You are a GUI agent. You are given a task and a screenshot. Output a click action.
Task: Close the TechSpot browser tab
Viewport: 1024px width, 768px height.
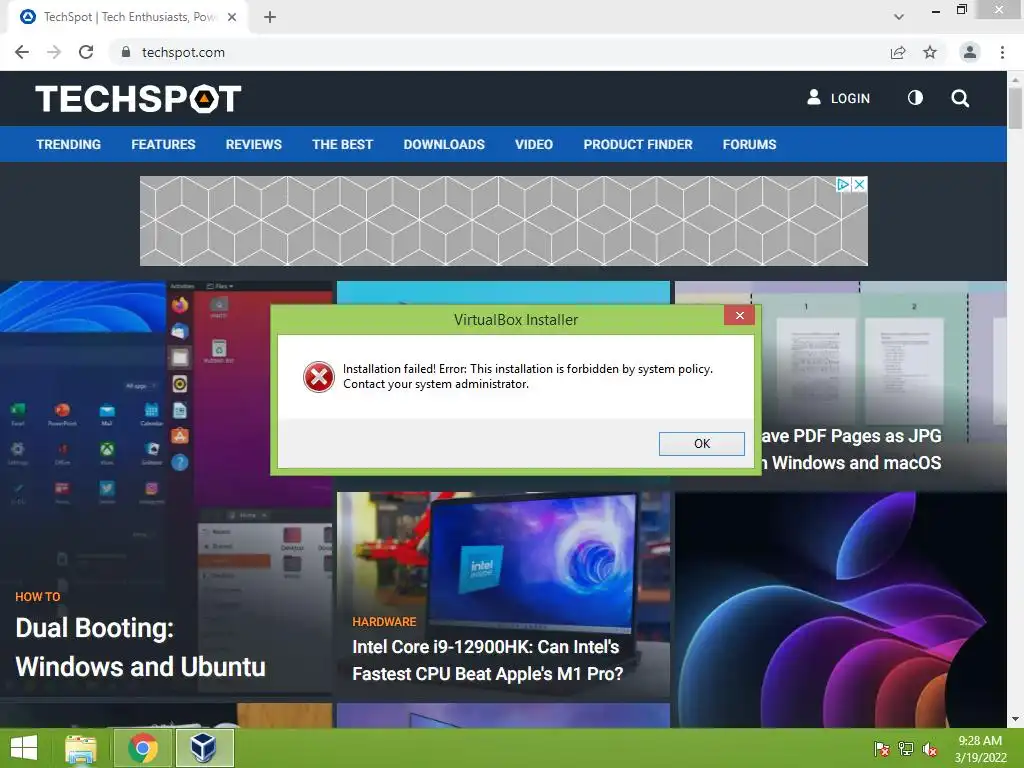coord(232,17)
